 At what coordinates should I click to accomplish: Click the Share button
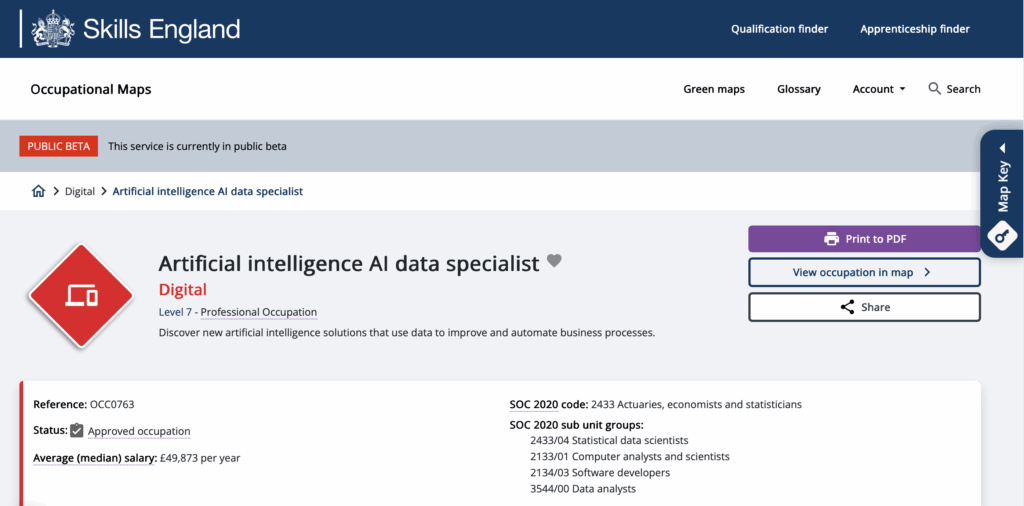click(x=864, y=307)
